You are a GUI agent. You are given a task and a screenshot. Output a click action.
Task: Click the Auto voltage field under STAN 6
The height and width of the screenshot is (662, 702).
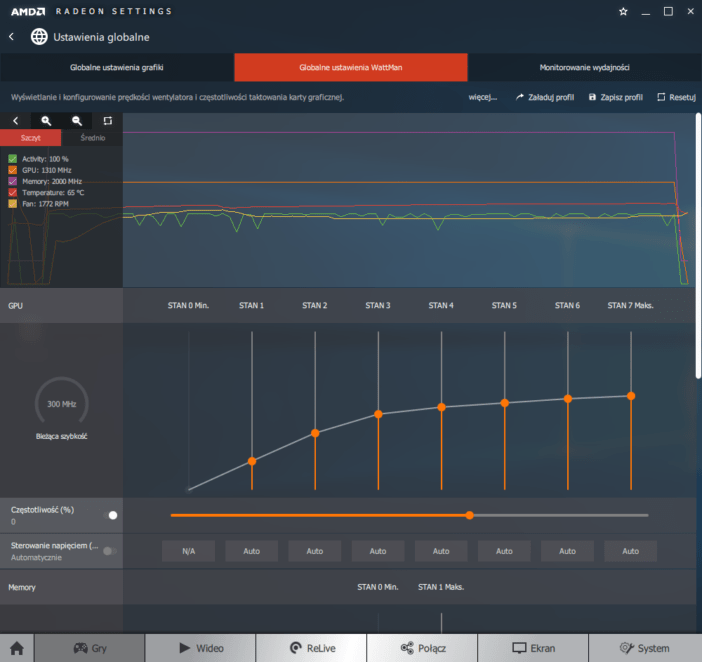567,551
